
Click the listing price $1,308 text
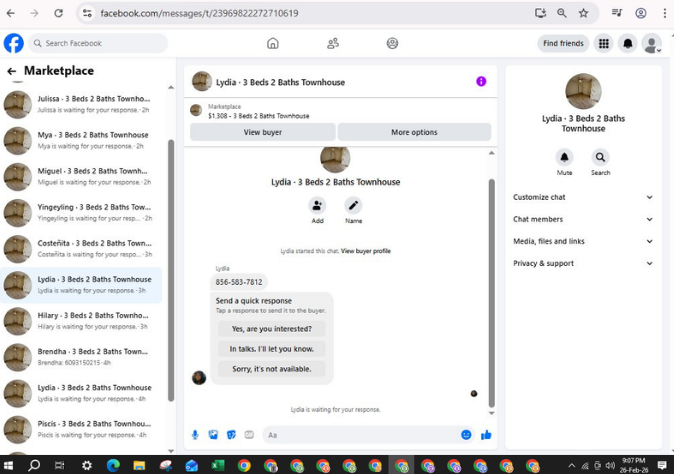click(x=217, y=116)
